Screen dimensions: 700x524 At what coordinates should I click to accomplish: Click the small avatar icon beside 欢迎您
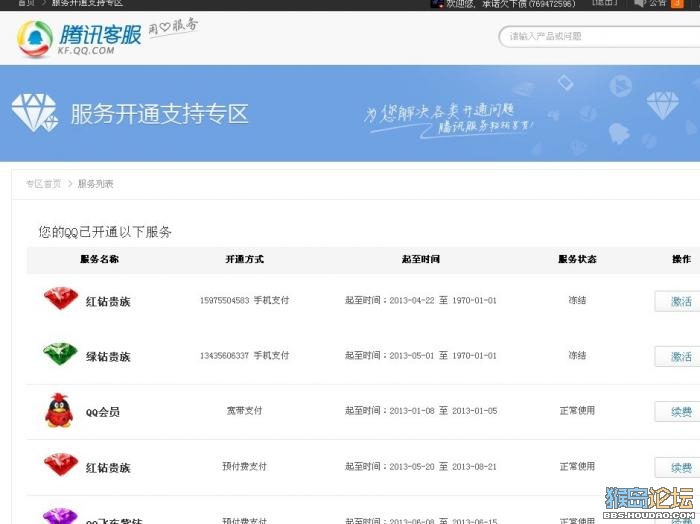pos(437,4)
